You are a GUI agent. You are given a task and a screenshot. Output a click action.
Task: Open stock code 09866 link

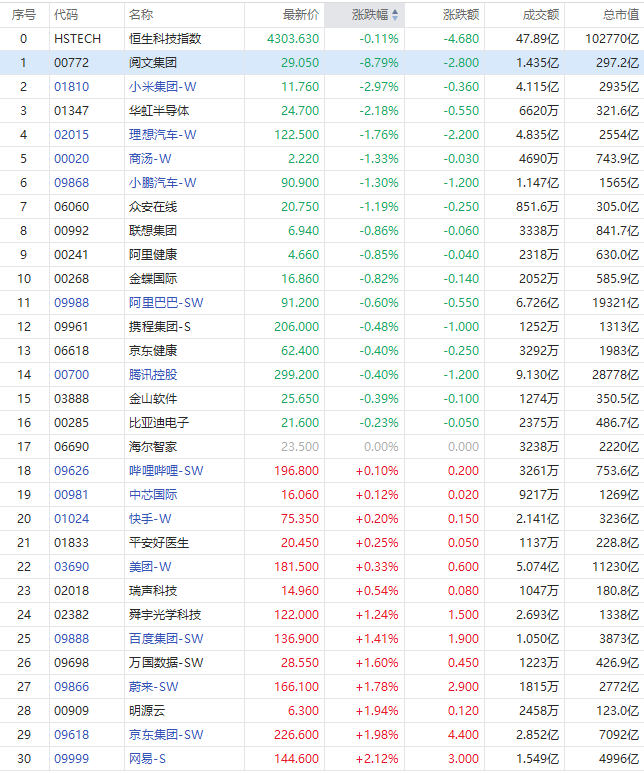[72, 687]
